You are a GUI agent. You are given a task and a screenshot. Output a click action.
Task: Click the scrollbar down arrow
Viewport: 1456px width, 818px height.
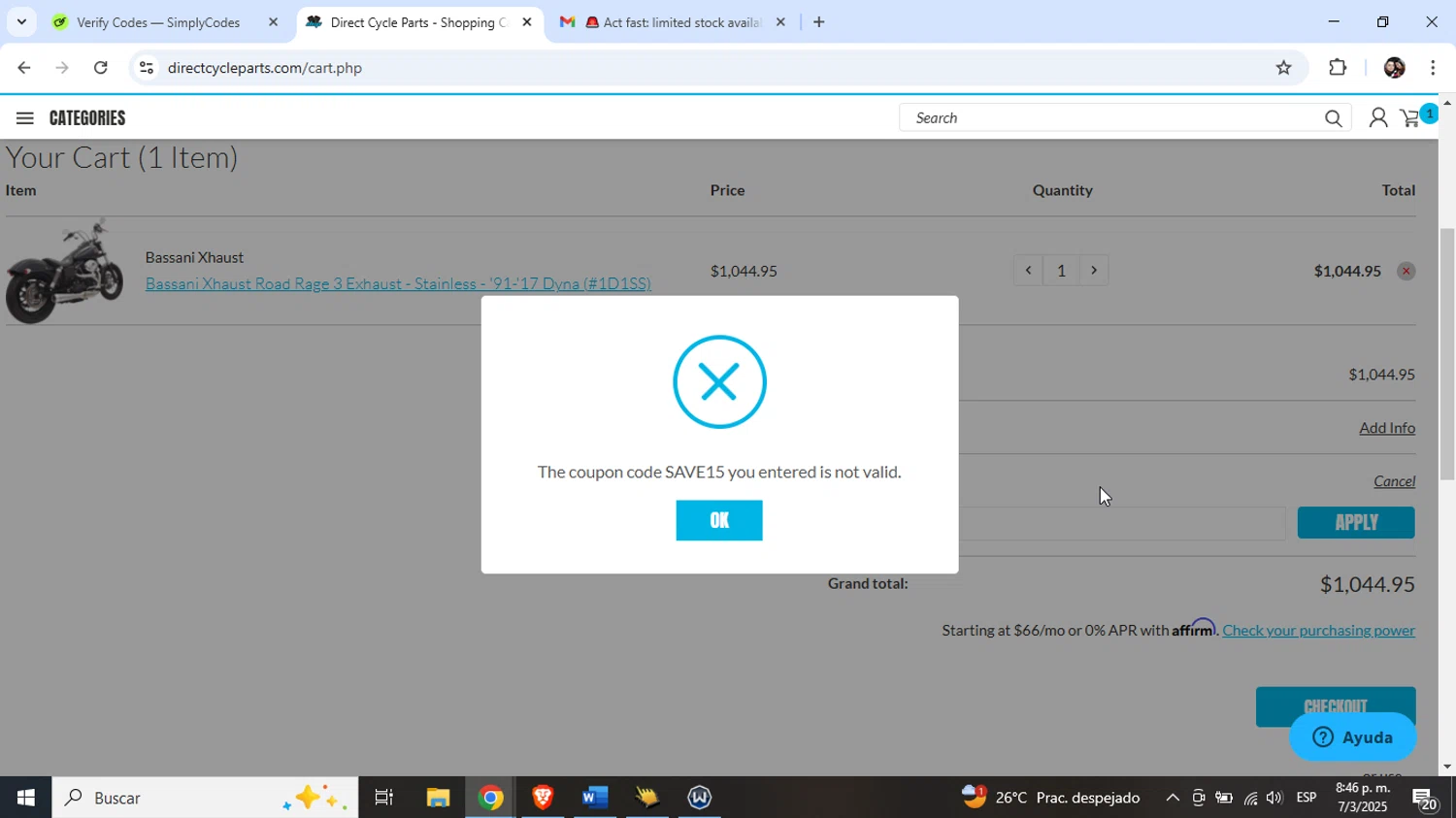pyautogui.click(x=1447, y=767)
